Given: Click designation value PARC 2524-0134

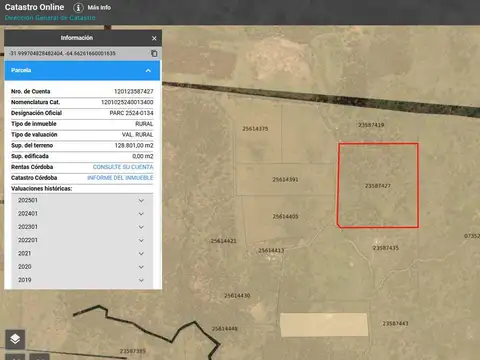Looking at the screenshot, I should click(131, 113).
